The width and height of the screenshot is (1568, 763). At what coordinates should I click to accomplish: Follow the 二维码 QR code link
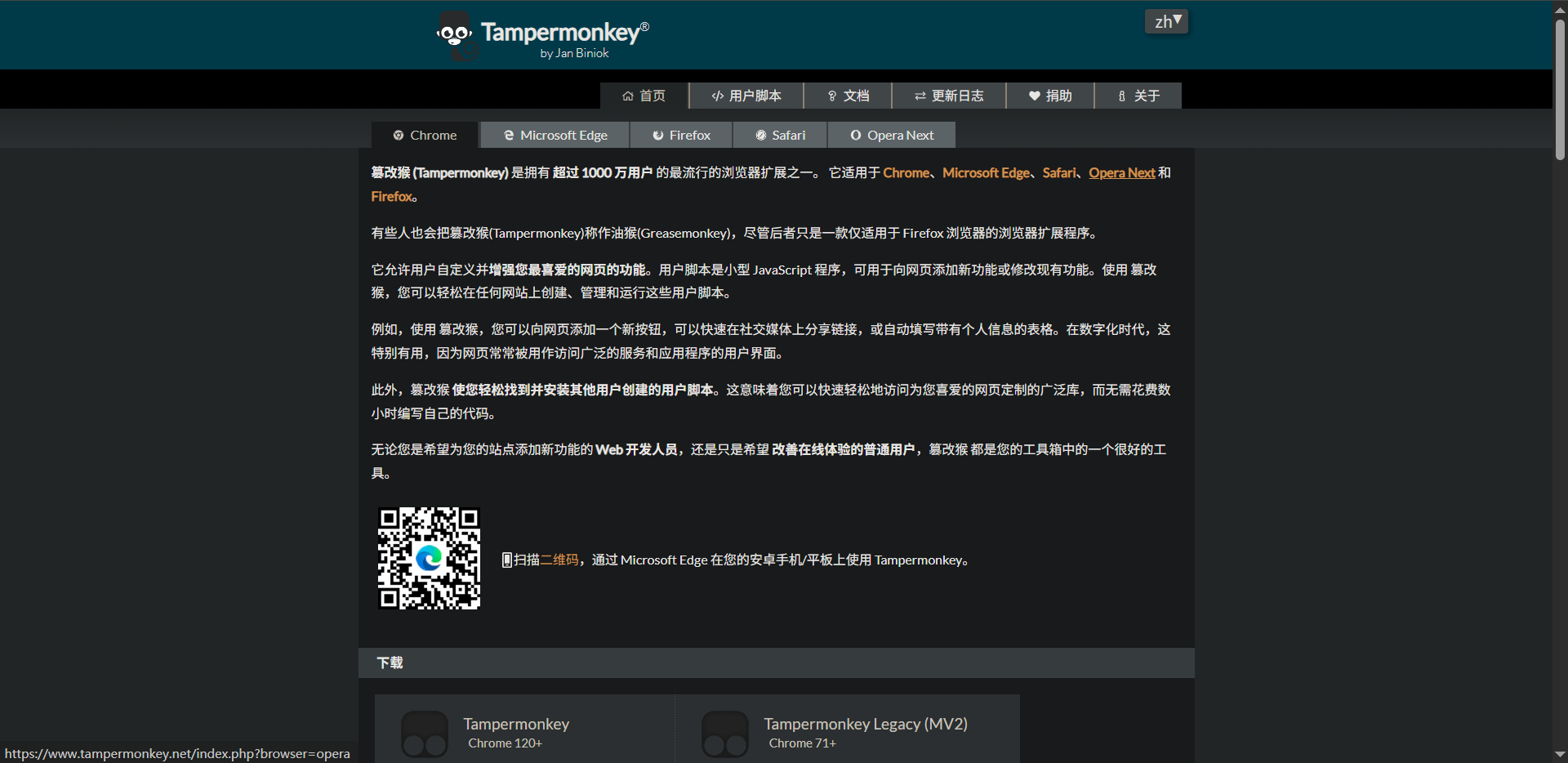point(559,560)
